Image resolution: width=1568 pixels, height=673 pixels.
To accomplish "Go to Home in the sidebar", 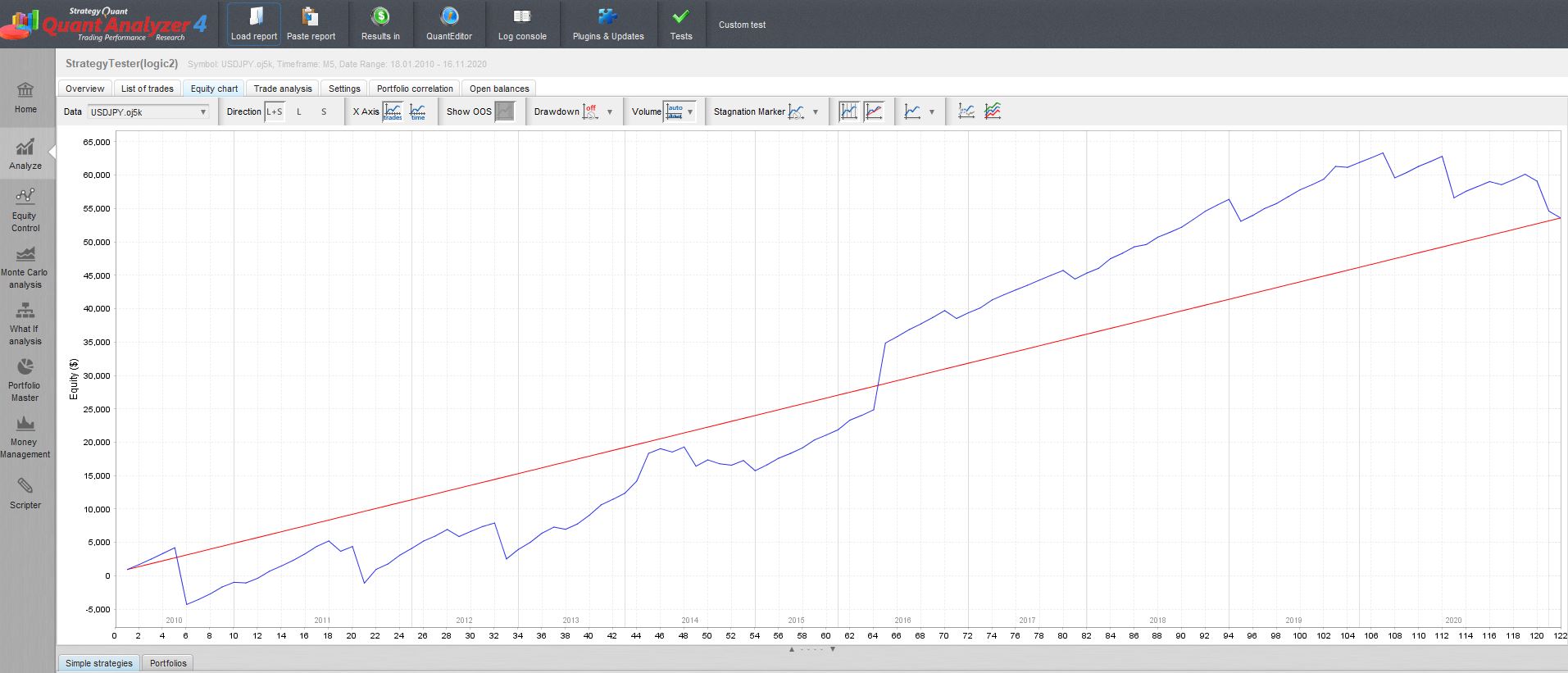I will 25,98.
